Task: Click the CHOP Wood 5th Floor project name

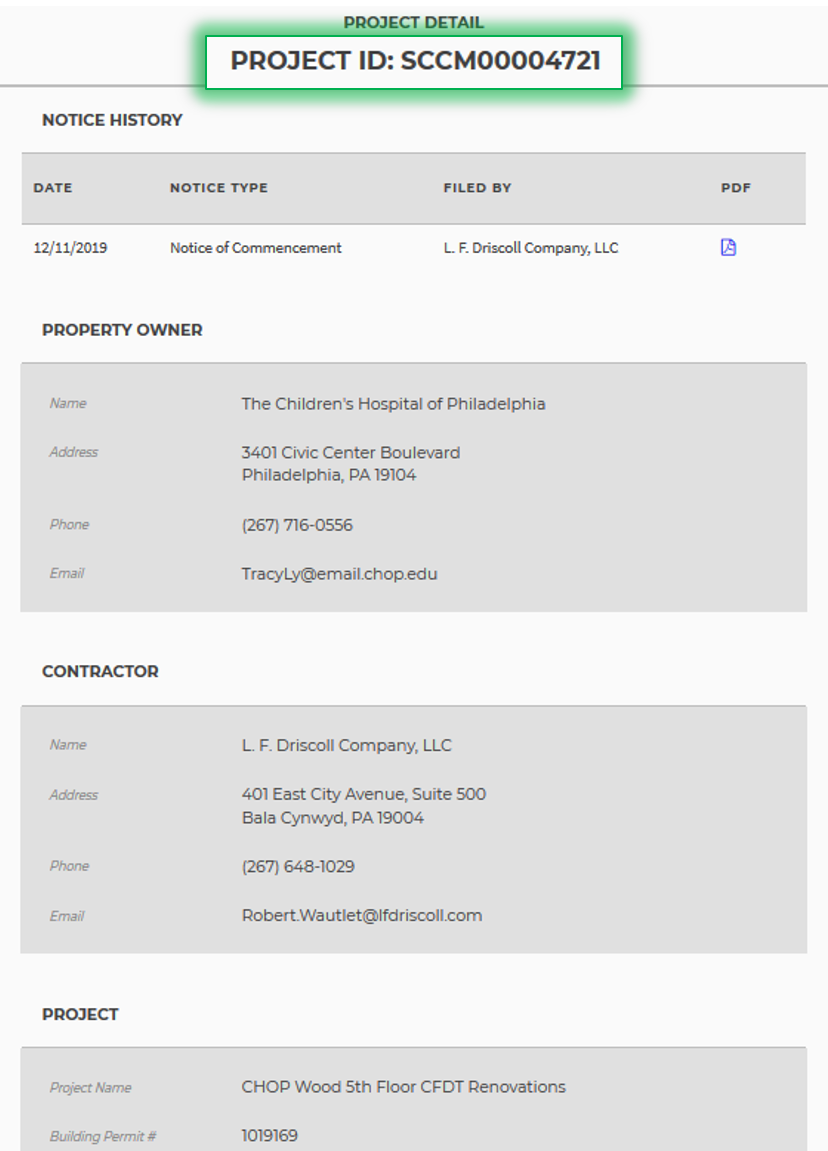Action: 403,1087
